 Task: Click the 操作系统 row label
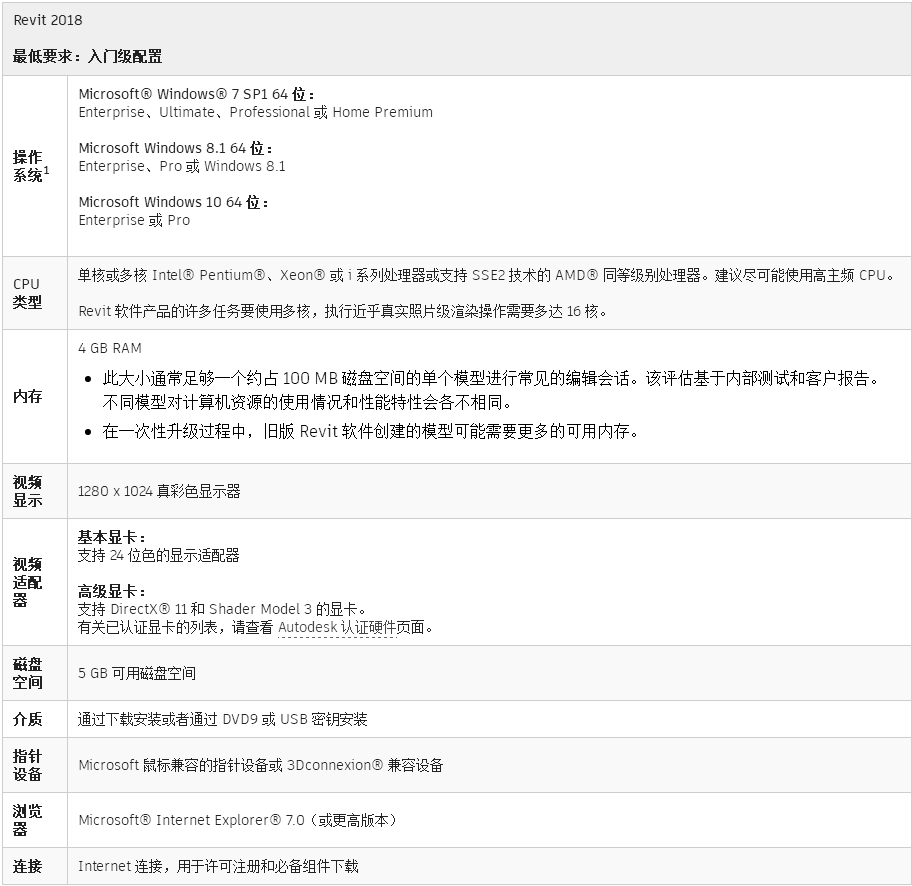(27, 166)
